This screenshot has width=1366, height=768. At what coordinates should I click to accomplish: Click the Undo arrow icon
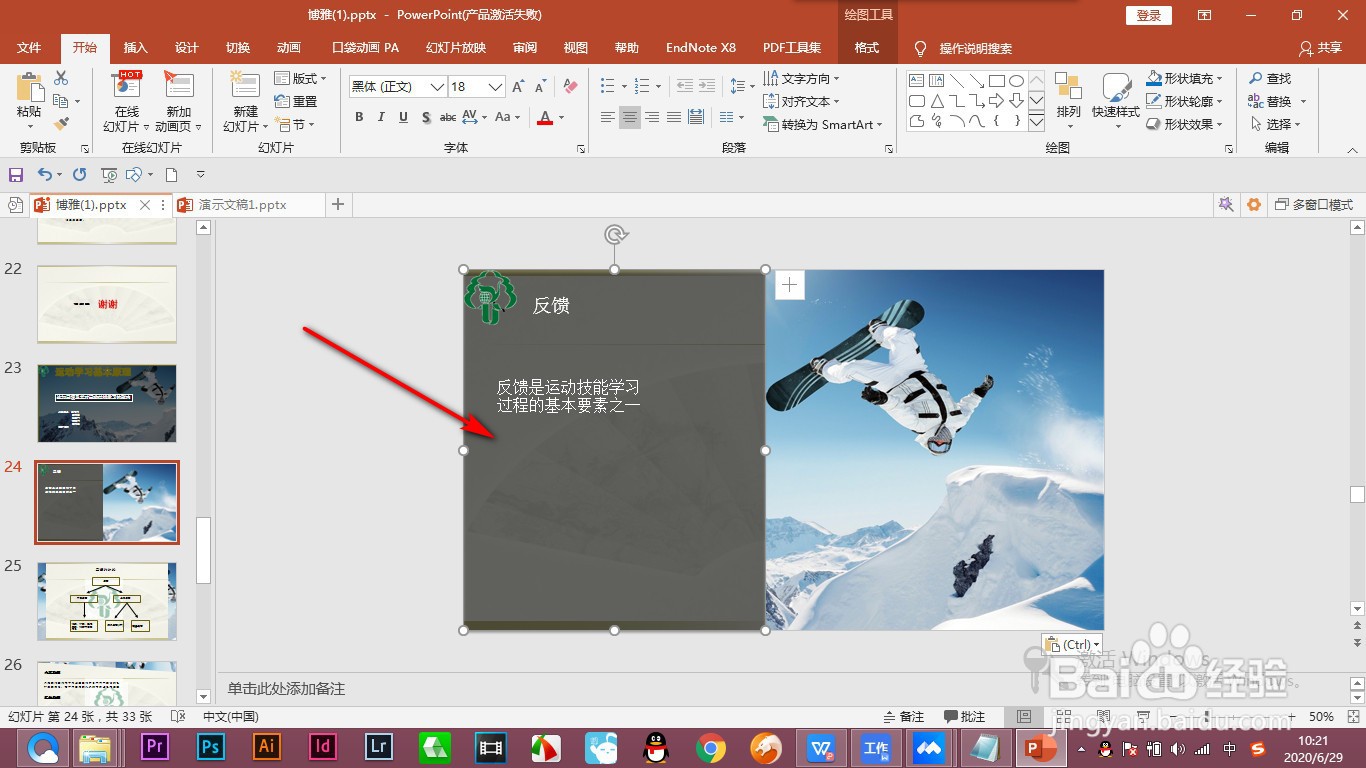point(44,174)
